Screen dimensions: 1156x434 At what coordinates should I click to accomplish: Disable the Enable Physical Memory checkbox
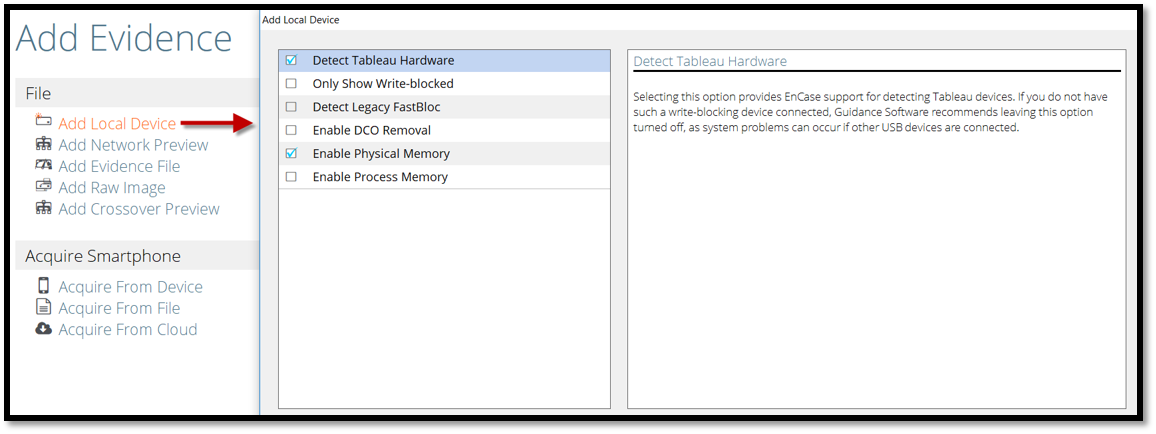click(x=291, y=154)
